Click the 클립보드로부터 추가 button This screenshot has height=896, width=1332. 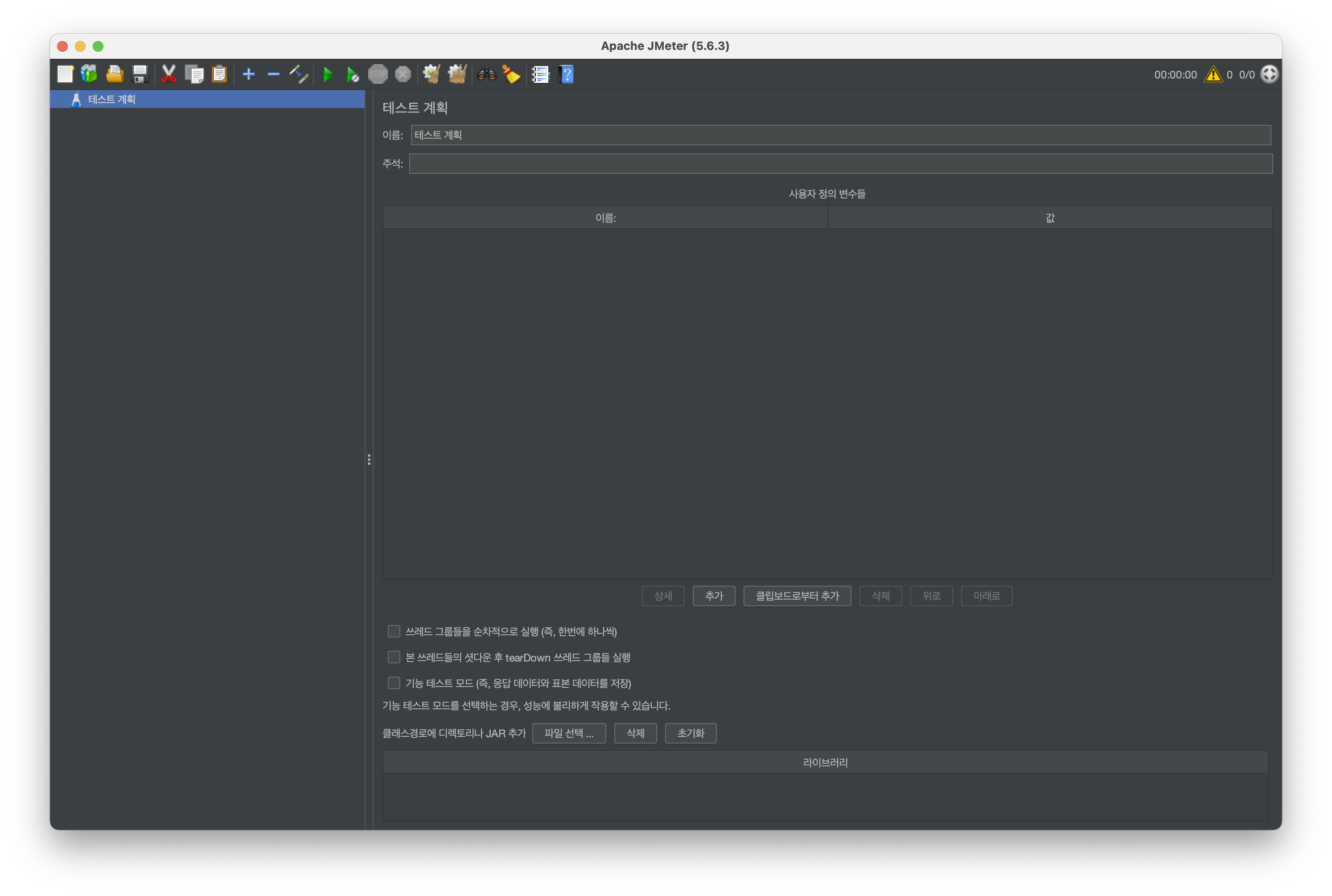coord(797,596)
